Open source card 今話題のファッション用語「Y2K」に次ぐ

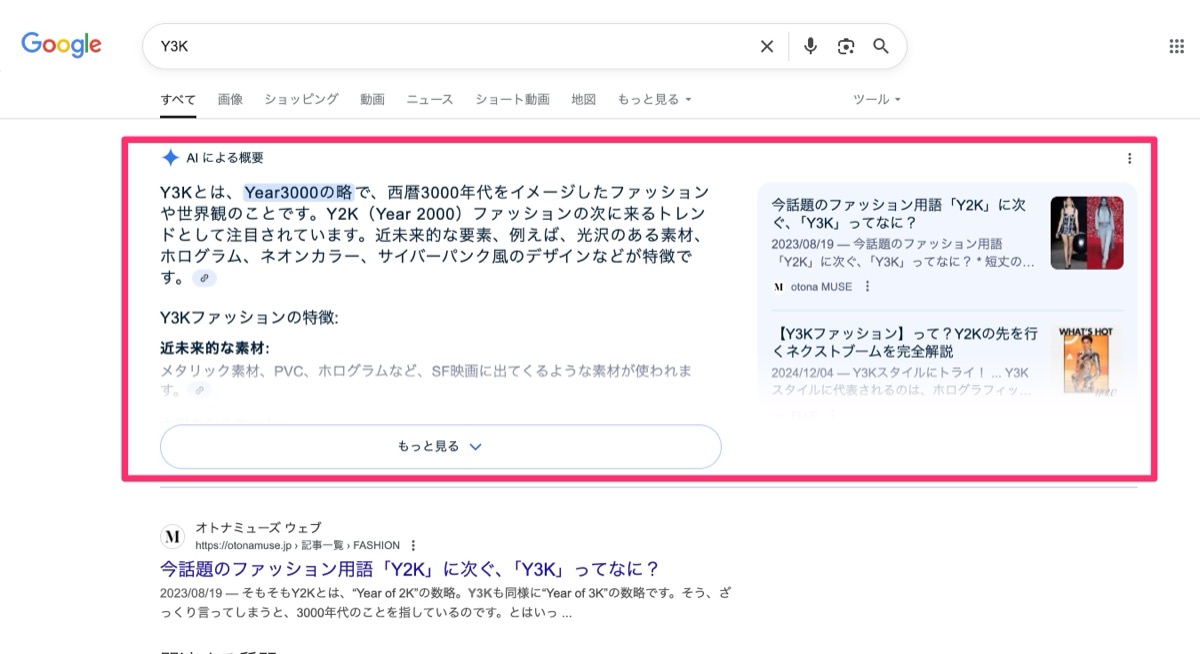(899, 214)
